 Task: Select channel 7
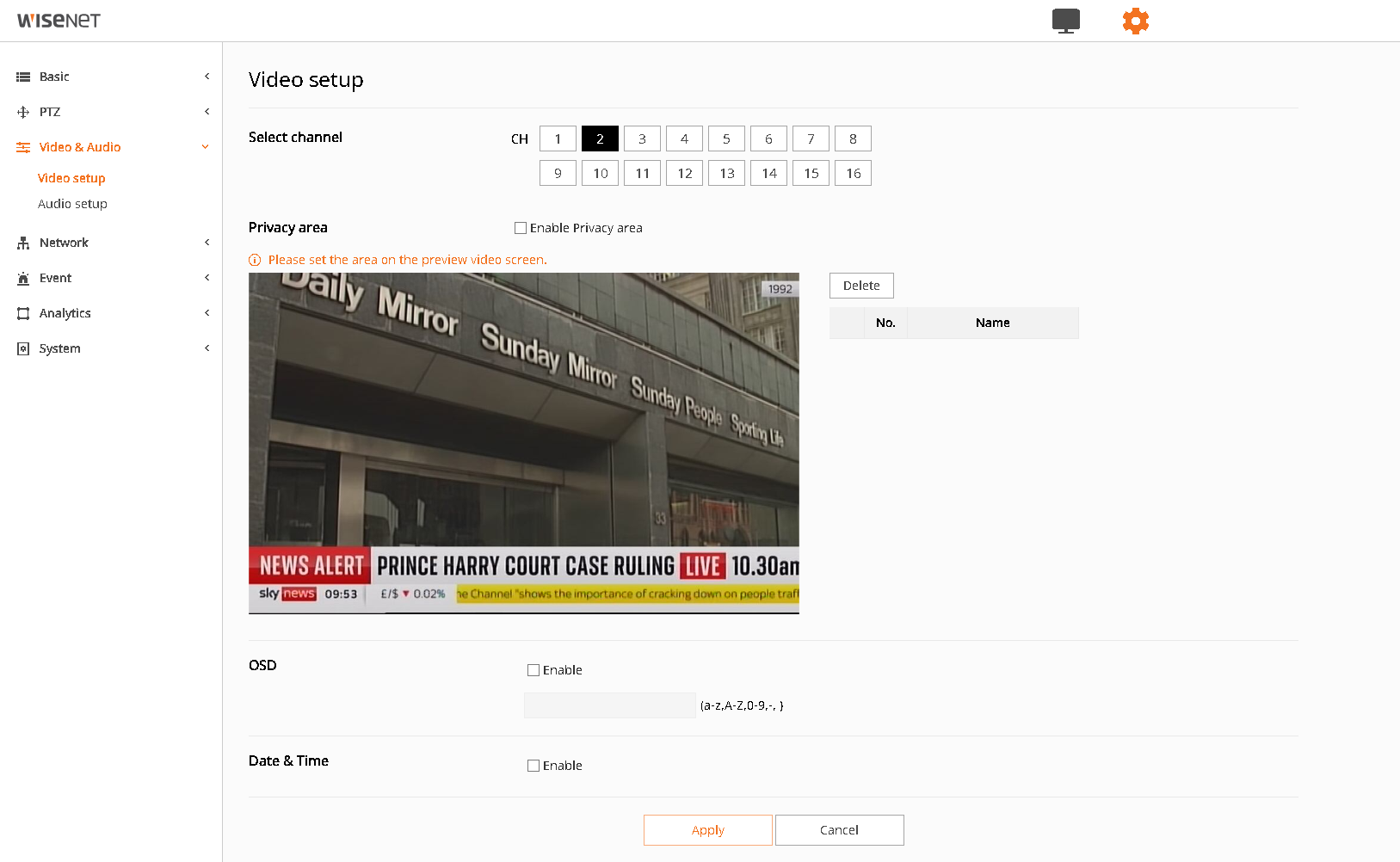(811, 139)
